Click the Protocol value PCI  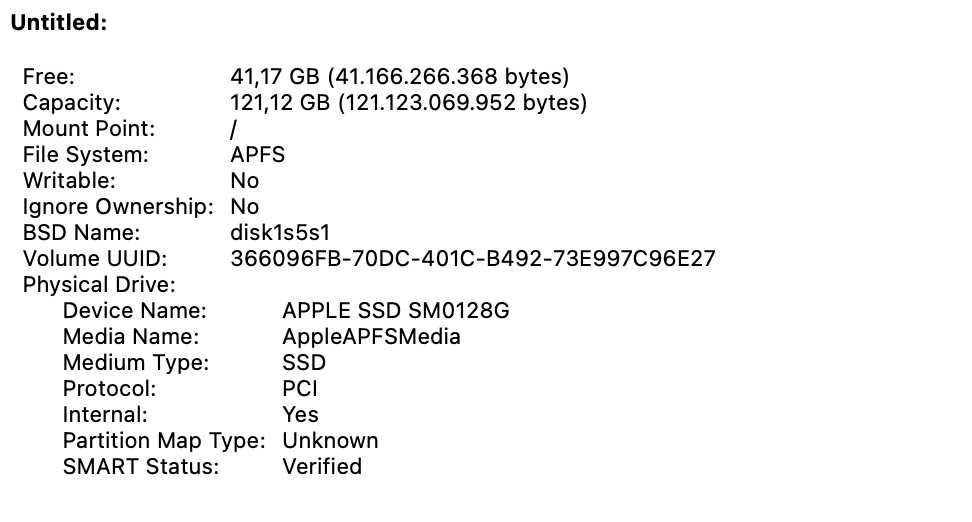pyautogui.click(x=300, y=388)
